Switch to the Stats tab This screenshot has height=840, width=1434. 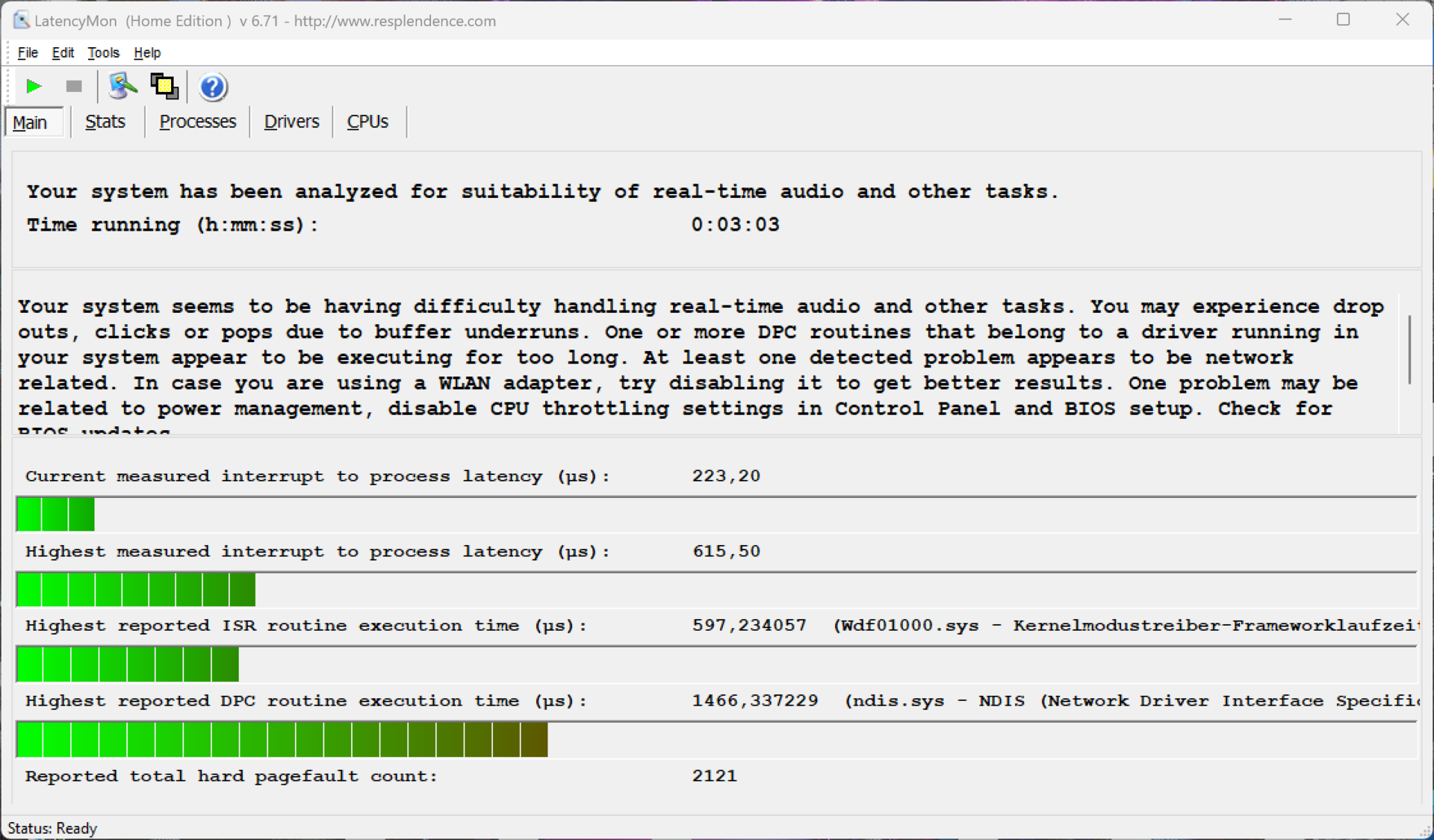point(105,122)
